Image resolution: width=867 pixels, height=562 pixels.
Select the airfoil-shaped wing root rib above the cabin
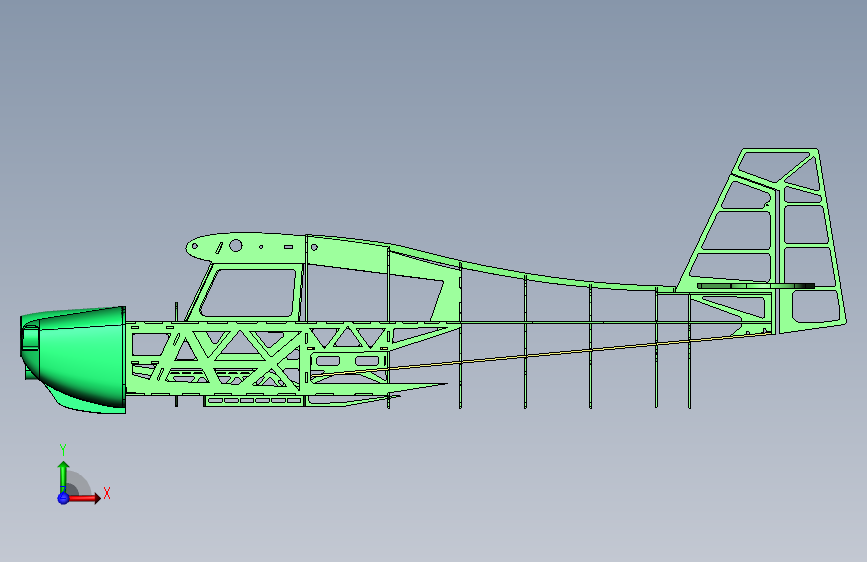(246, 248)
